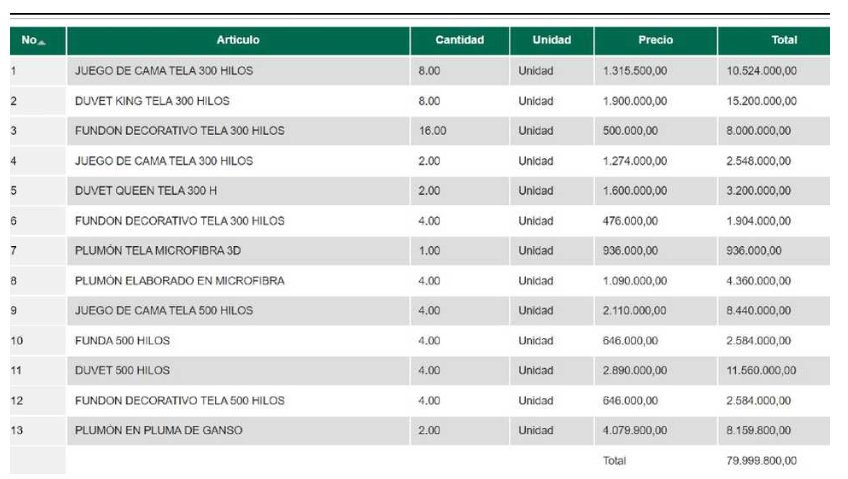Click price 4.079.900,00 for PLUMÓN EN PLUMA DE GANSO
This screenshot has width=848, height=479.
[x=635, y=431]
